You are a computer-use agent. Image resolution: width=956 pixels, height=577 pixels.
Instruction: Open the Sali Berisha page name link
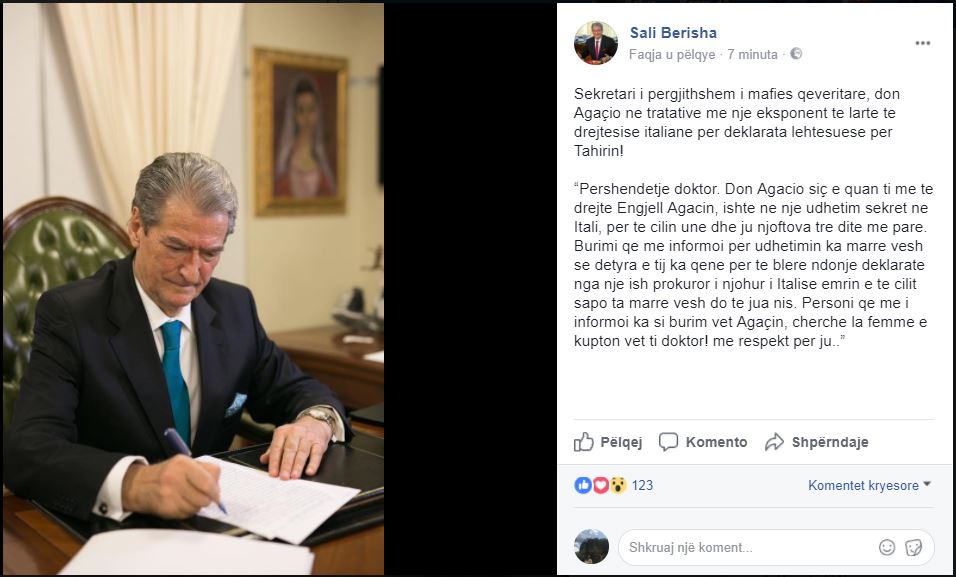tap(673, 33)
